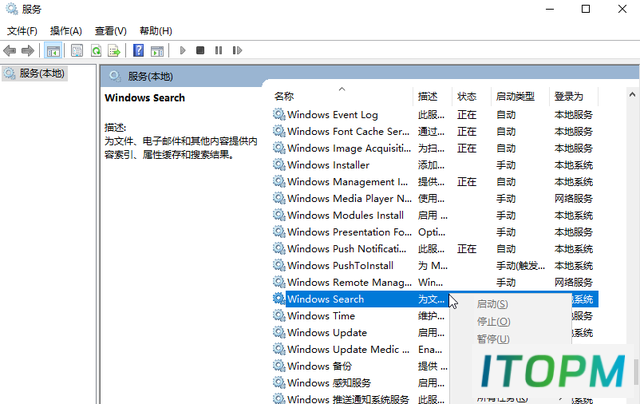Start service with the play toolbar button
The height and width of the screenshot is (404, 640).
coord(182,50)
